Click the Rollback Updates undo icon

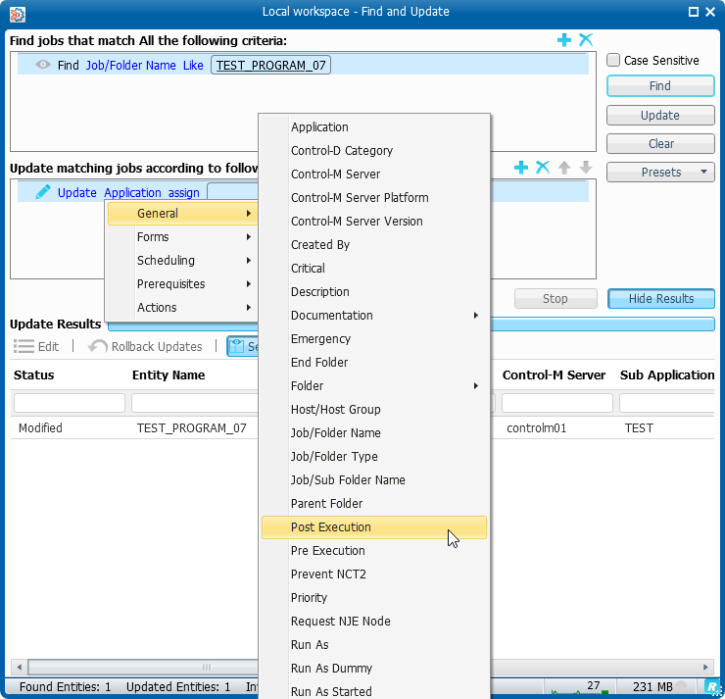coord(98,347)
